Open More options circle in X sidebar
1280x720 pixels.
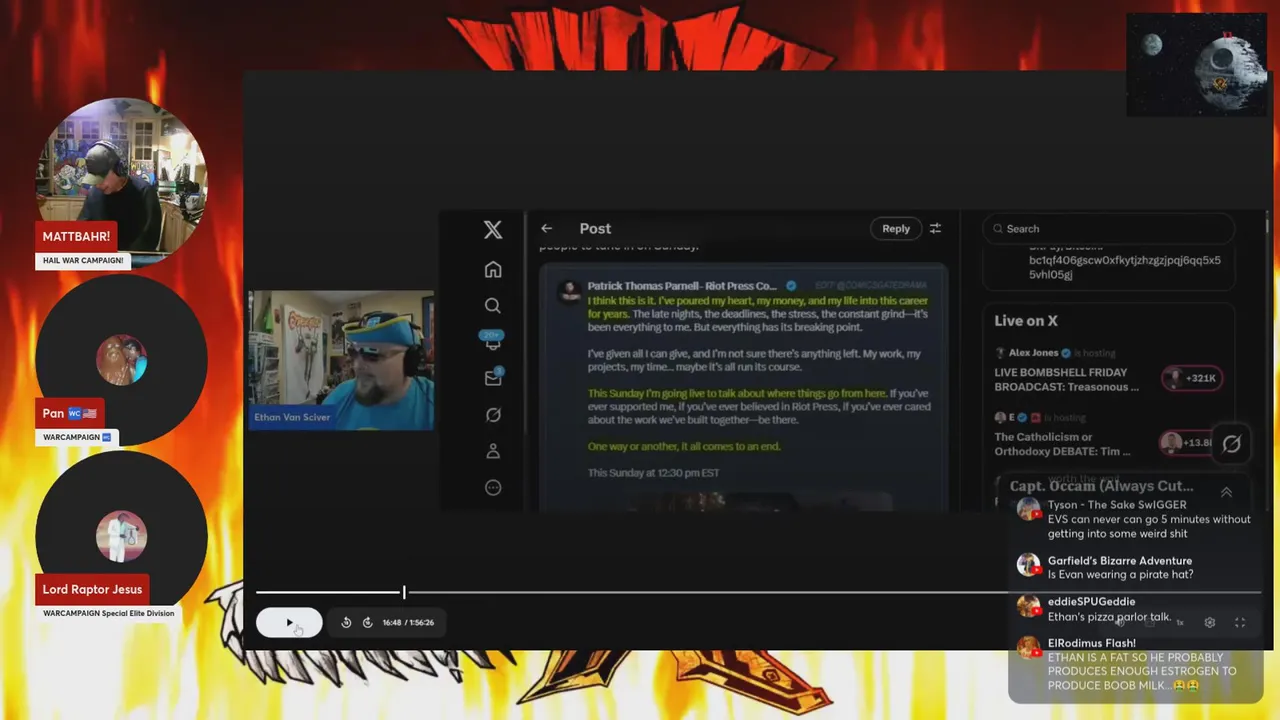point(493,487)
